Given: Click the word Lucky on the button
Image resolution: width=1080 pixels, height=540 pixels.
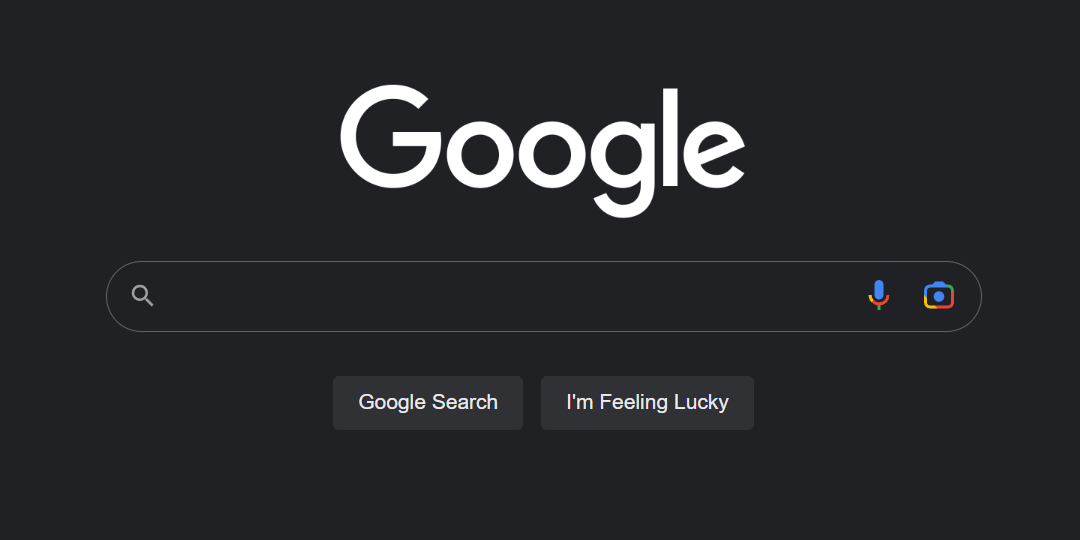Looking at the screenshot, I should click(x=700, y=403).
